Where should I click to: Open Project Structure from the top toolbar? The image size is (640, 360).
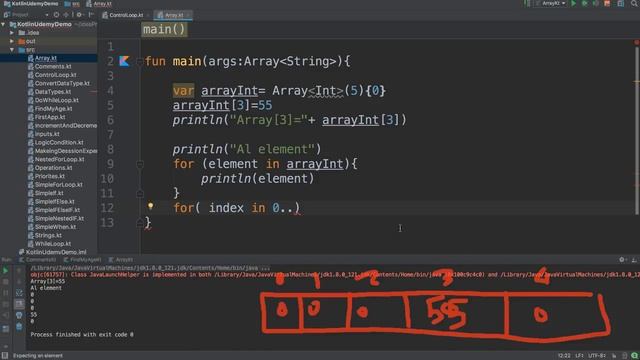coord(621,3)
